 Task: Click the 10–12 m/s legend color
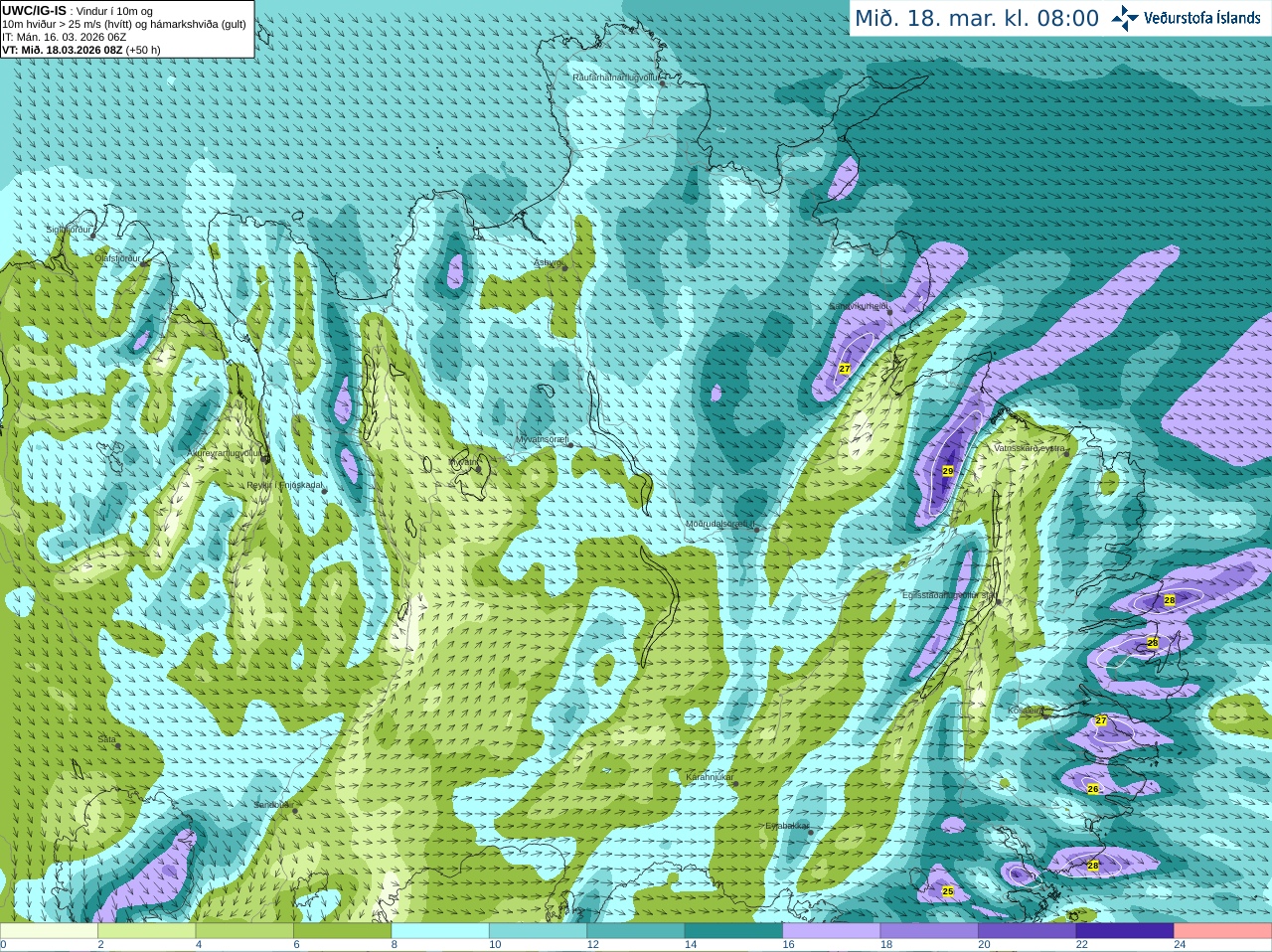538,931
